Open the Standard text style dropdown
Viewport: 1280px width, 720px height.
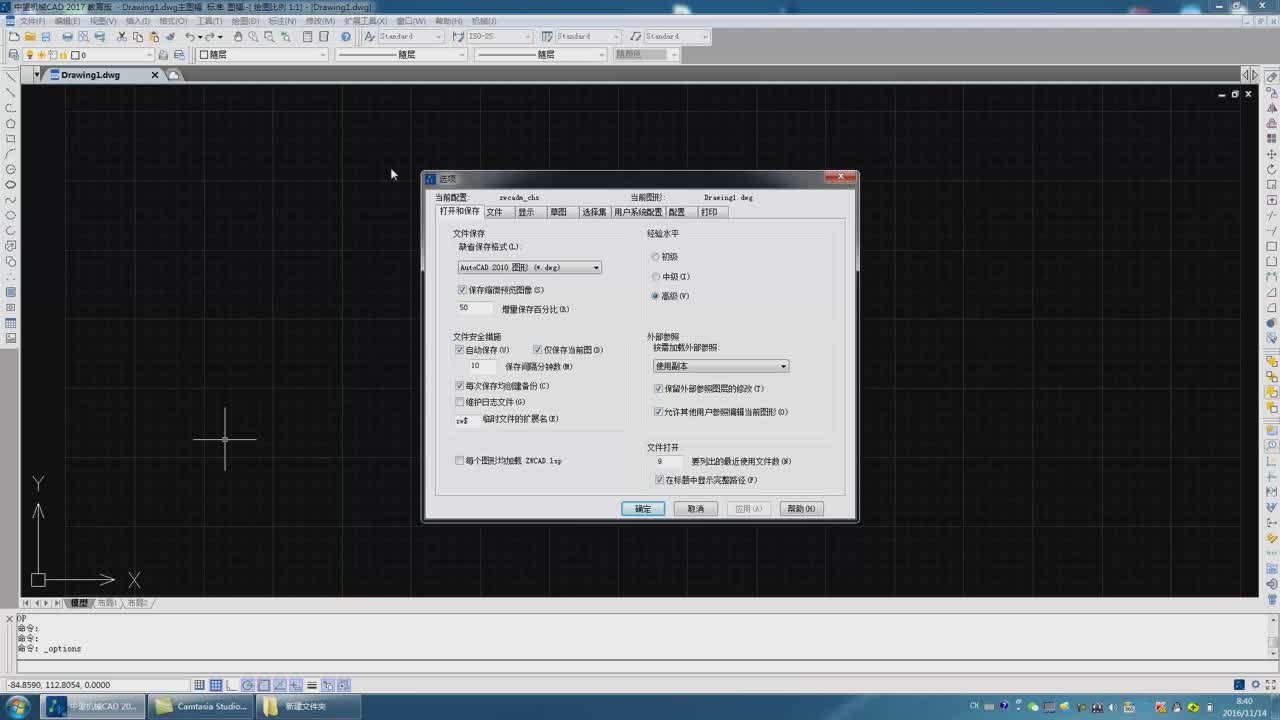point(410,37)
